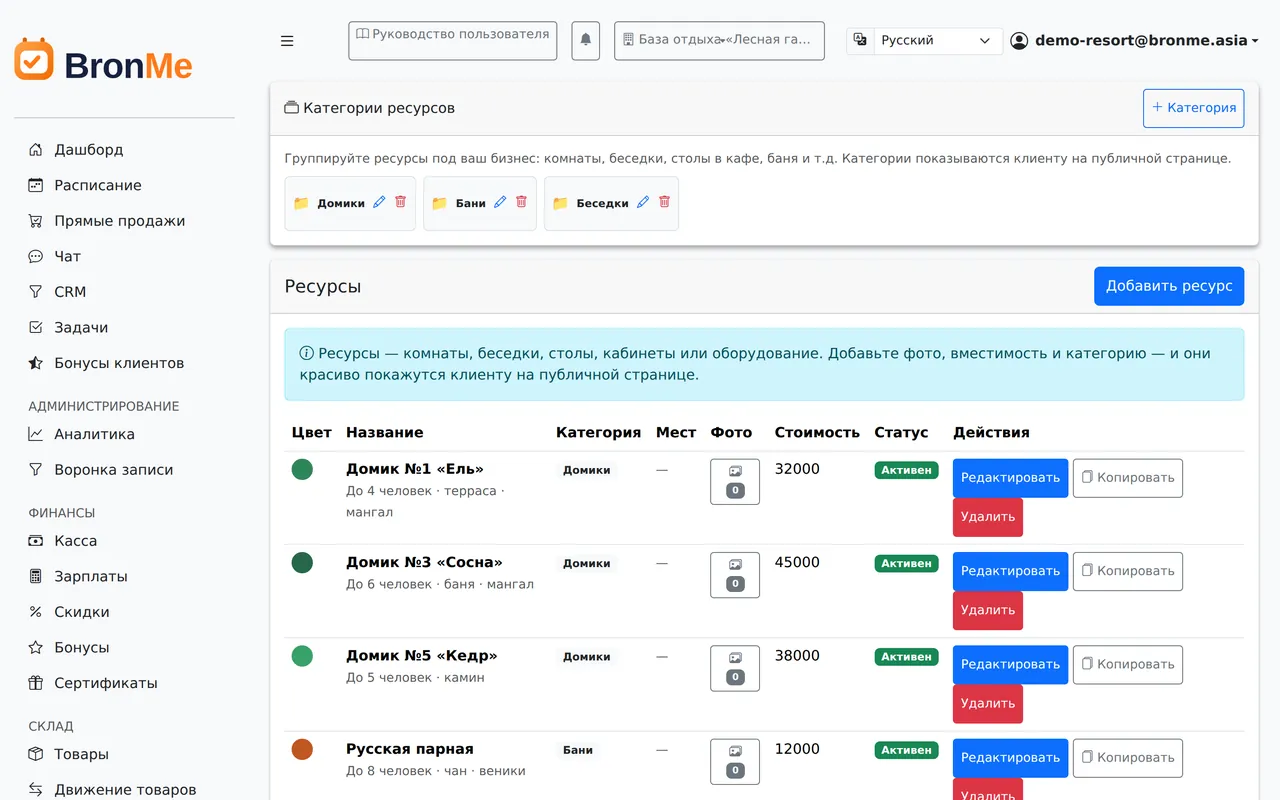Click the BronMe logo
This screenshot has width=1280, height=800.
point(103,60)
